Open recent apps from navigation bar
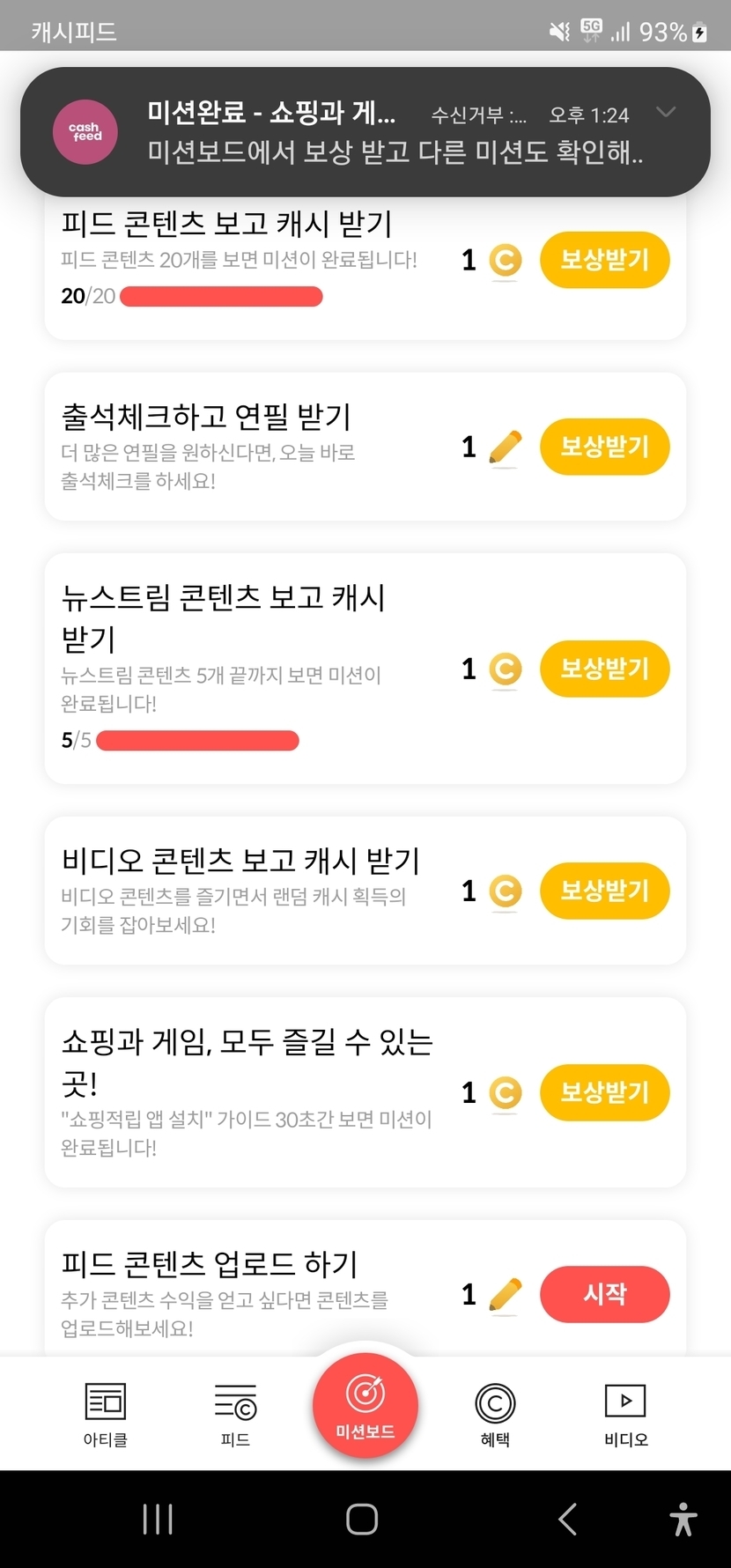This screenshot has width=731, height=1568. (158, 1519)
